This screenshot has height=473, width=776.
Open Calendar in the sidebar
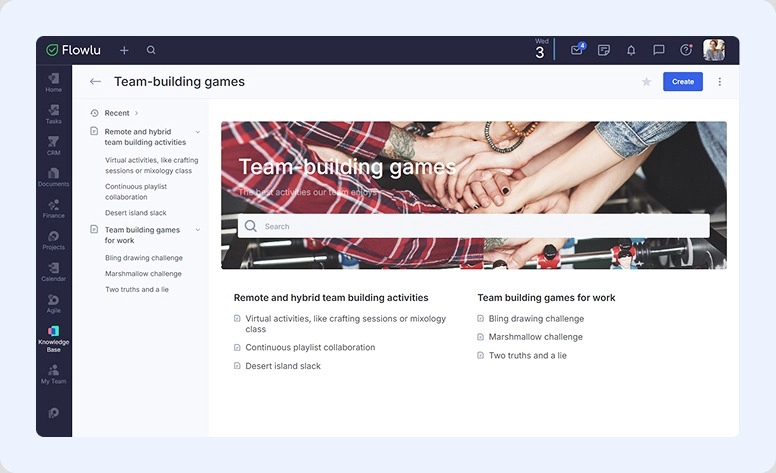(53, 272)
